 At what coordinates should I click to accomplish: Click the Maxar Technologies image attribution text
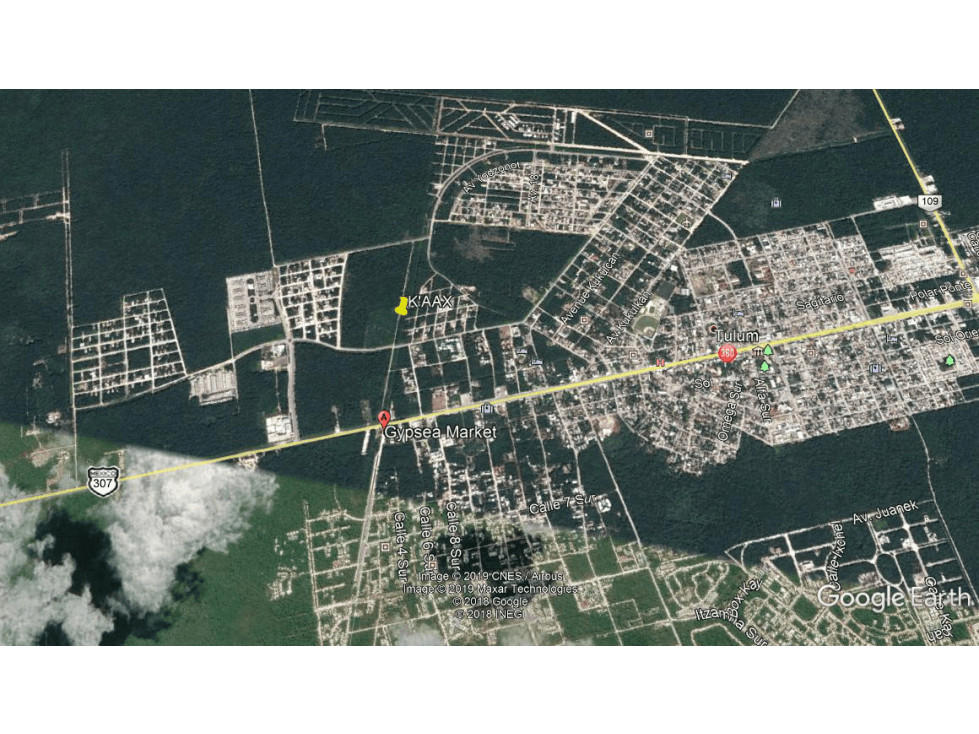pos(490,589)
